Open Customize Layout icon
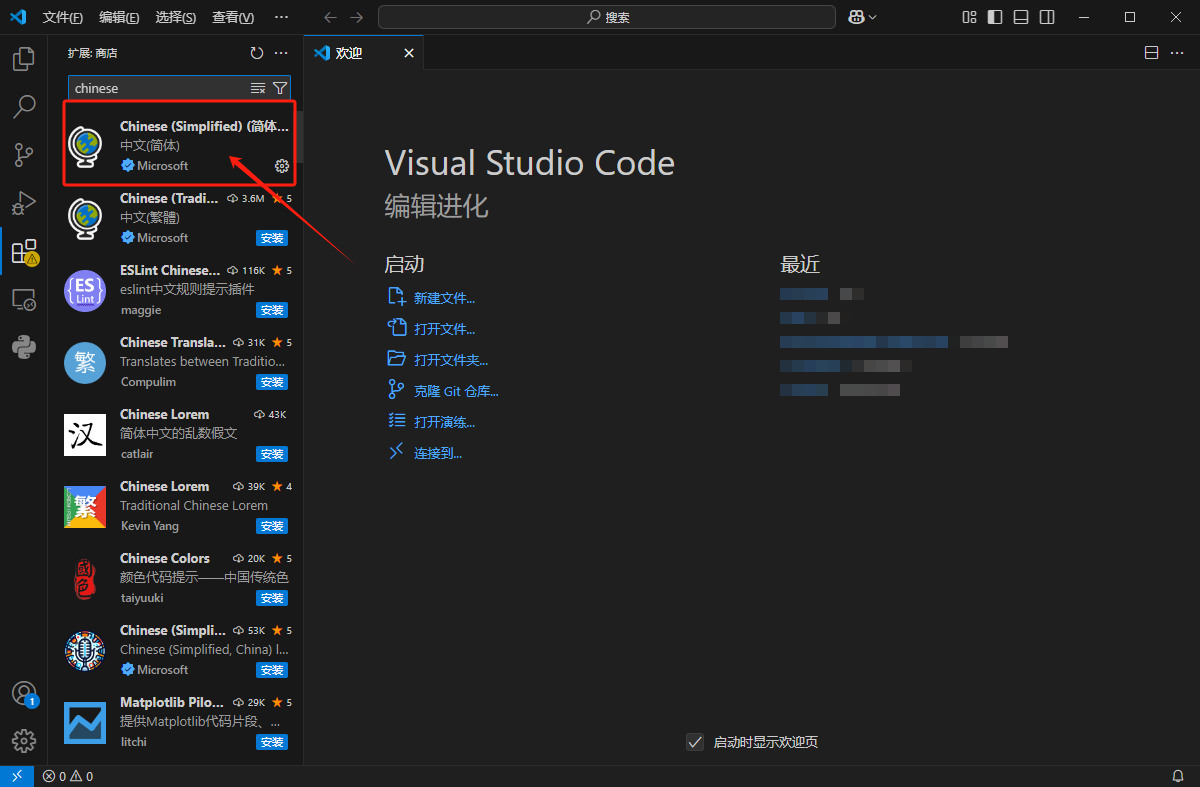Image resolution: width=1200 pixels, height=787 pixels. point(969,17)
